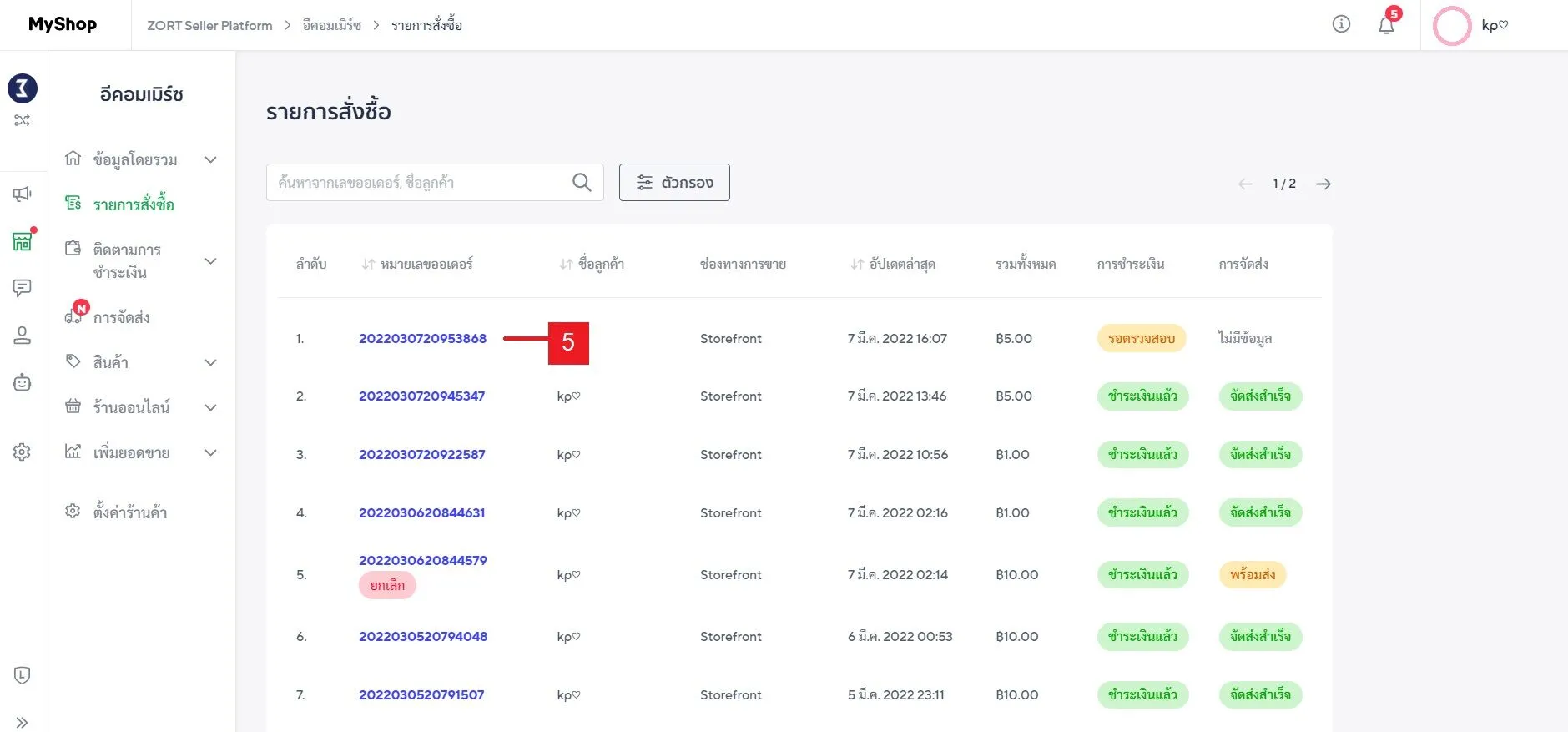Screen dimensions: 1568x732
Task: Open the info circle icon in header
Action: coord(1341,24)
